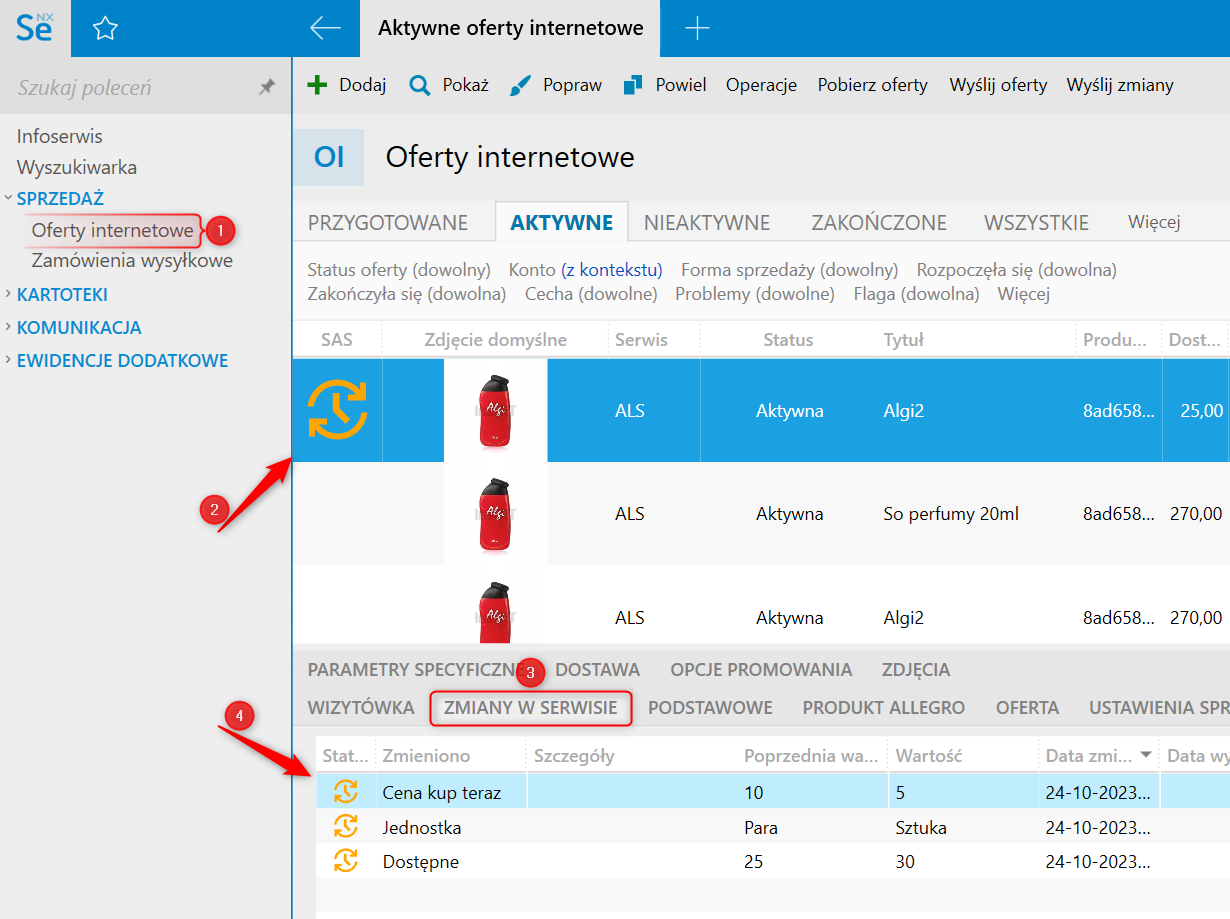Open the Status oferty filter dropdown
Screen dimensions: 1230x919
(399, 270)
